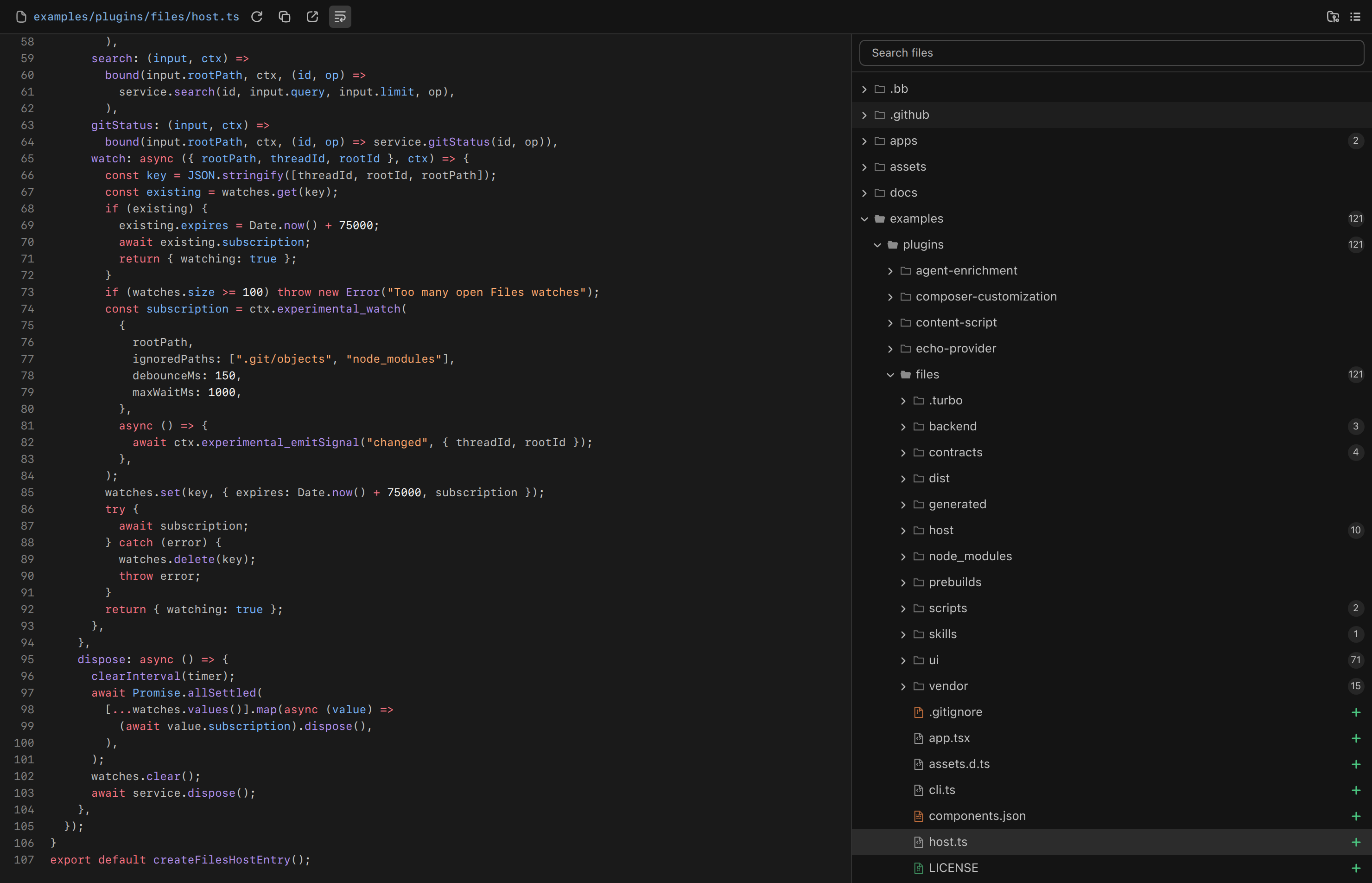
Task: Click the experimental_emitSignal call on line 82
Action: click(x=280, y=442)
